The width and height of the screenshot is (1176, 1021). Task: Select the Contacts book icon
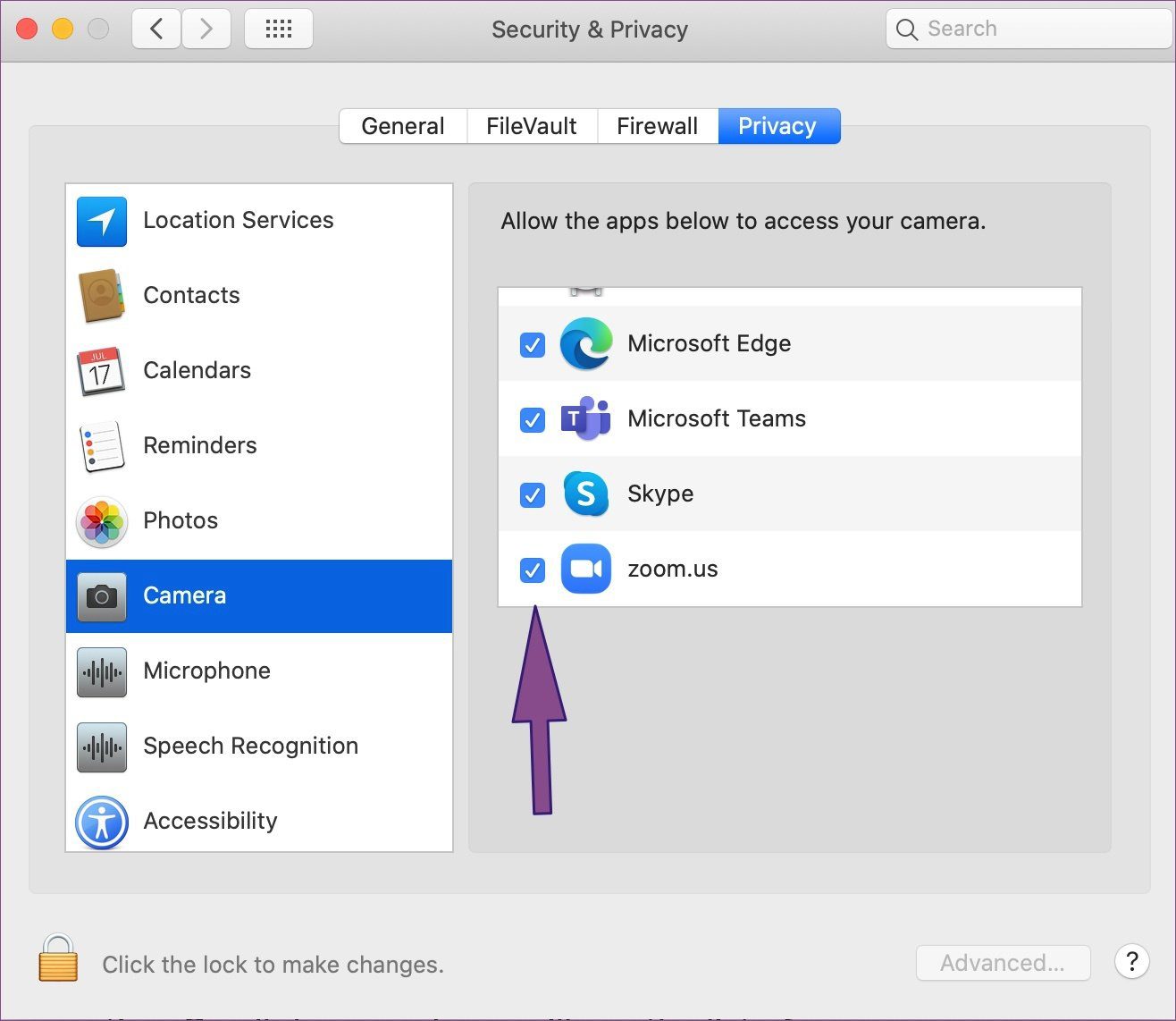101,296
